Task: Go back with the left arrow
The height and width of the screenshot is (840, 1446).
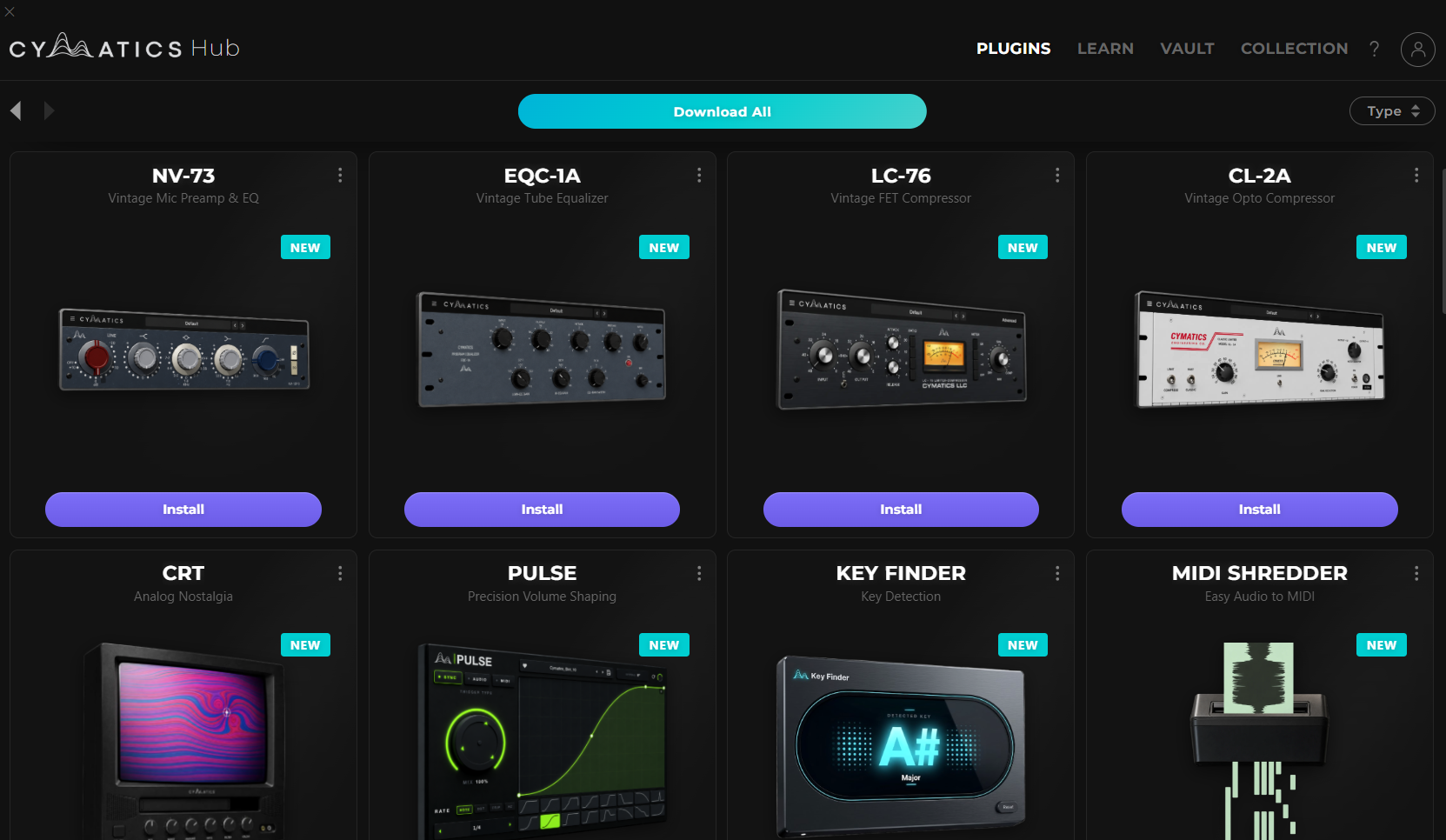Action: click(16, 110)
